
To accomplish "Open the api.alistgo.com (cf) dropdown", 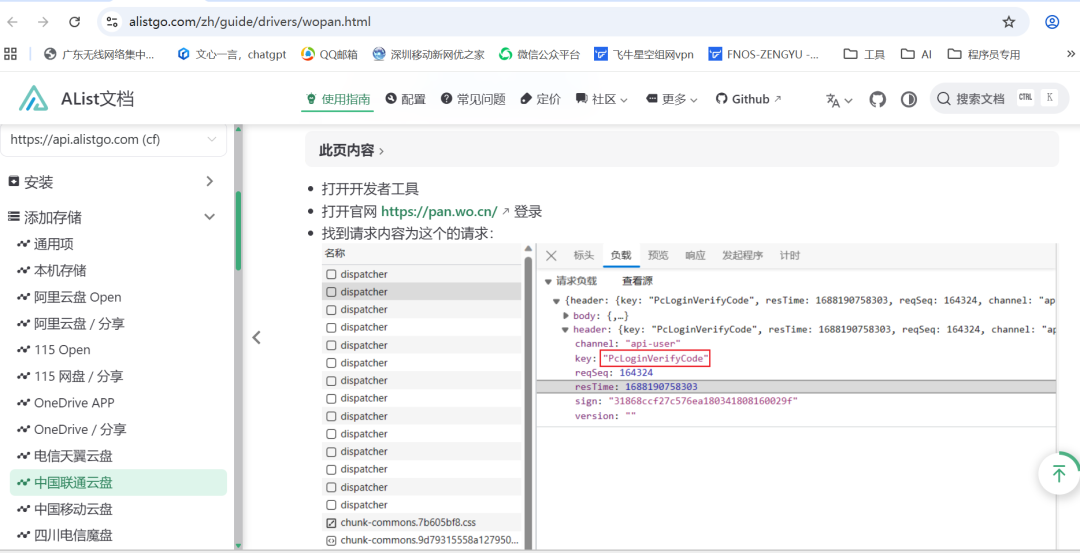I will pyautogui.click(x=114, y=140).
